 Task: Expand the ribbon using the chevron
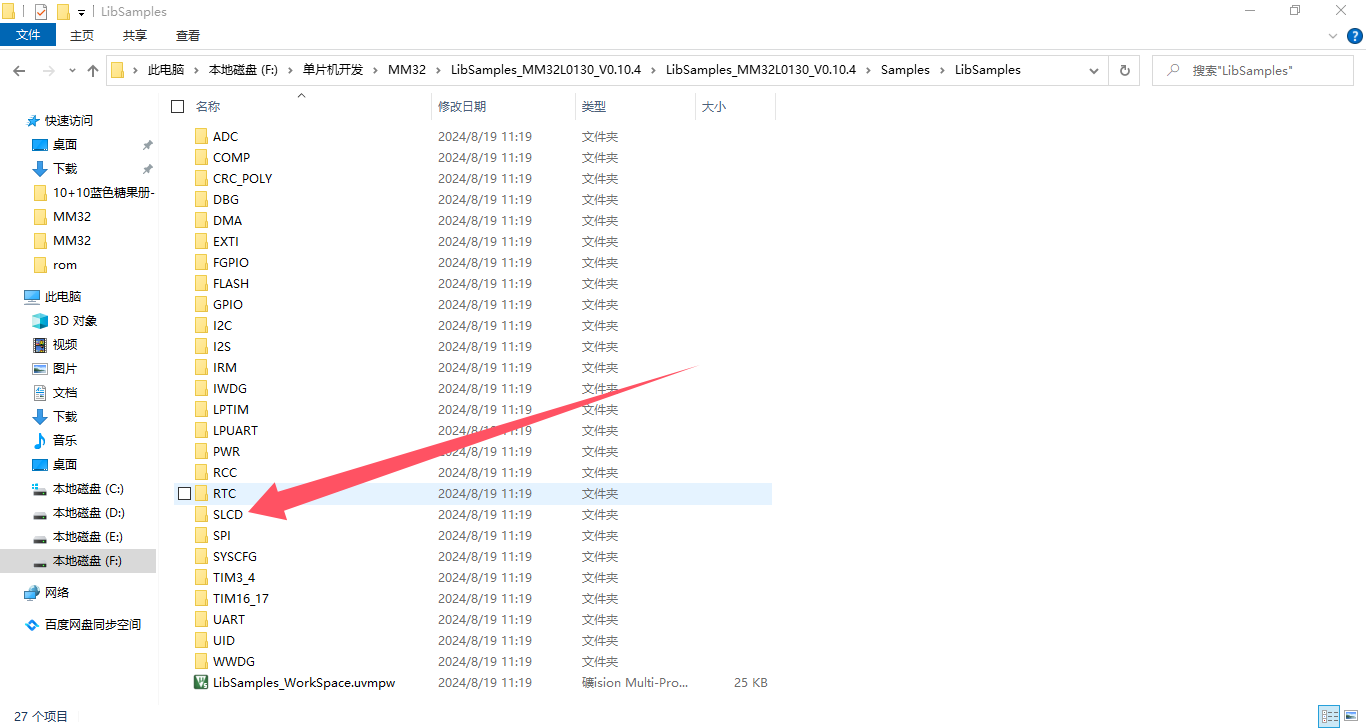pyautogui.click(x=1332, y=36)
